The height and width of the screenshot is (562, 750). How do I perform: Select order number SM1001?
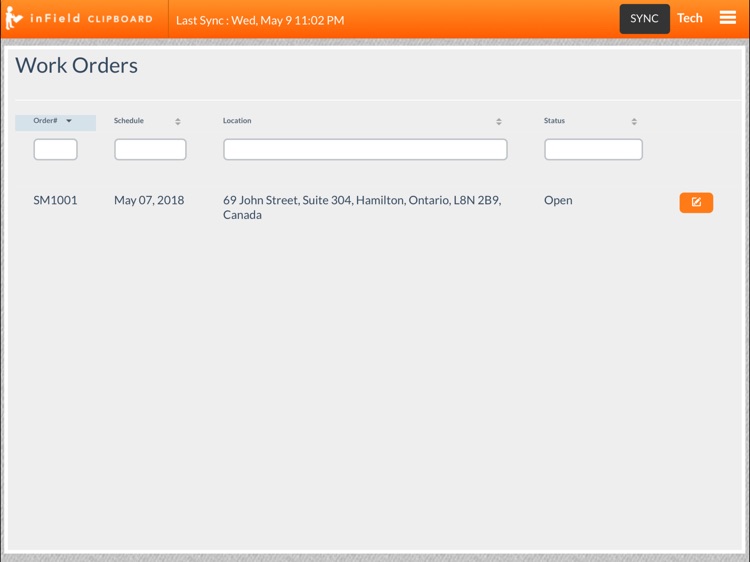(55, 200)
